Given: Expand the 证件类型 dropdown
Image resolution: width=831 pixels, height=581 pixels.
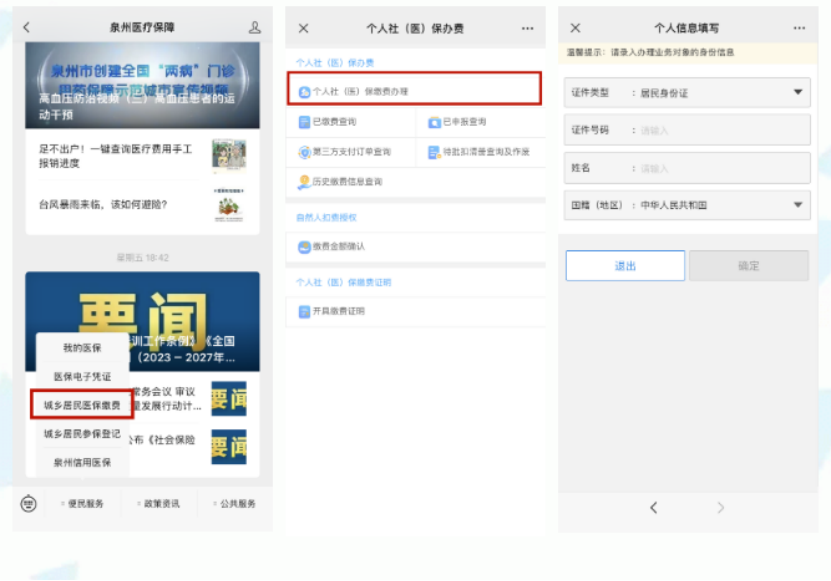Looking at the screenshot, I should [797, 93].
